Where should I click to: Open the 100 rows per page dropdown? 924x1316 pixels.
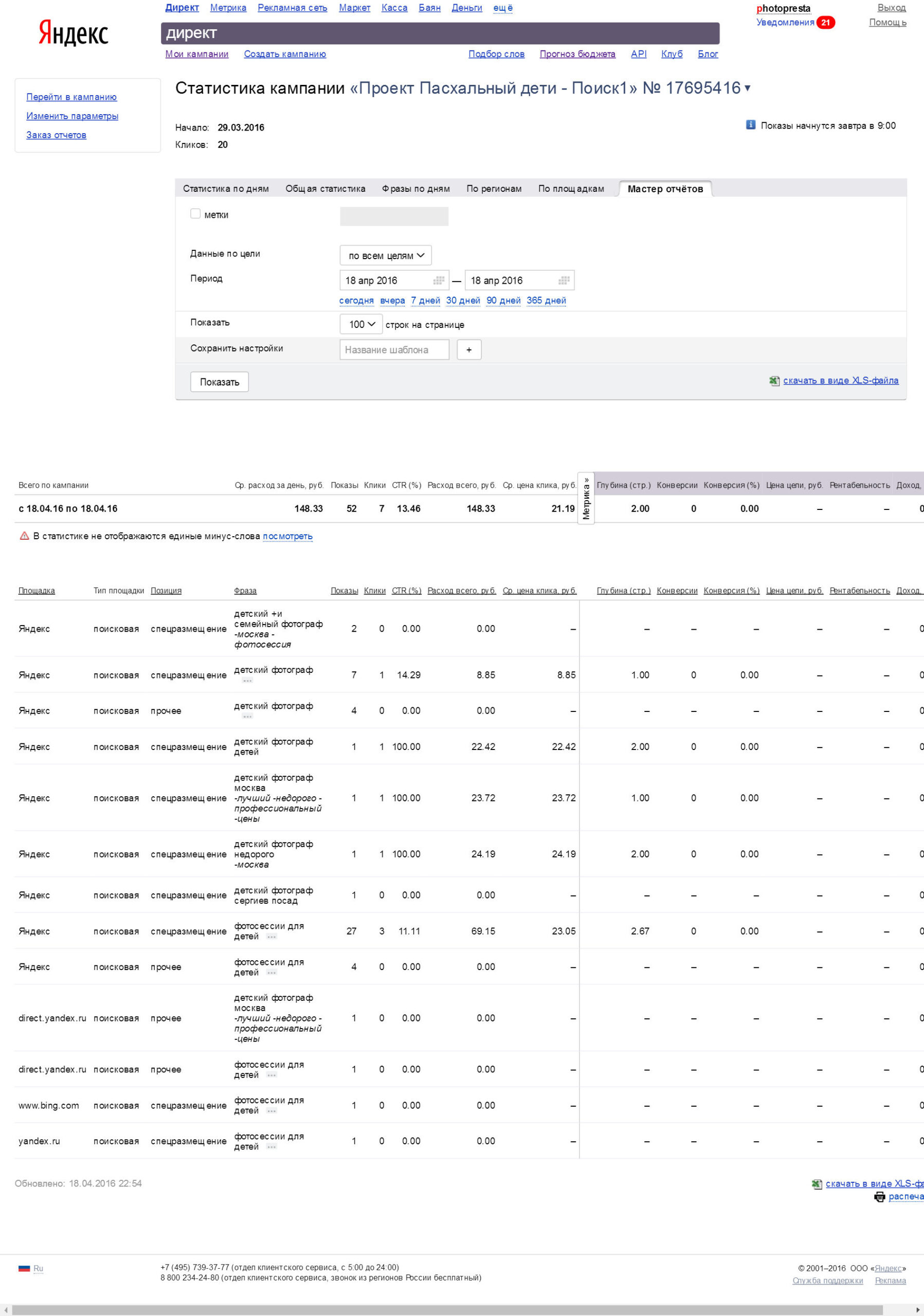pyautogui.click(x=361, y=324)
